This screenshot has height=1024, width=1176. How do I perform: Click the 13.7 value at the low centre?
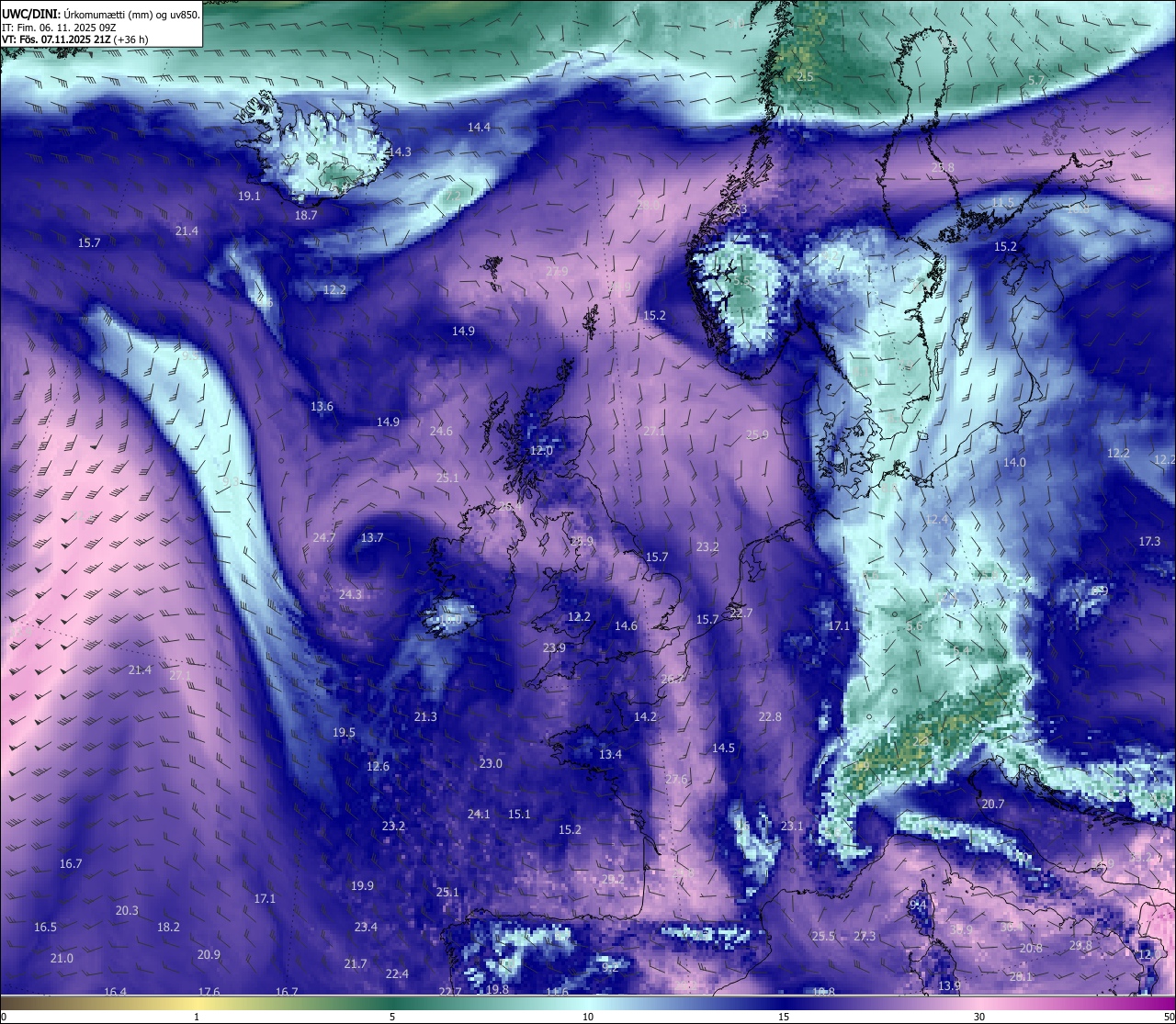(372, 537)
